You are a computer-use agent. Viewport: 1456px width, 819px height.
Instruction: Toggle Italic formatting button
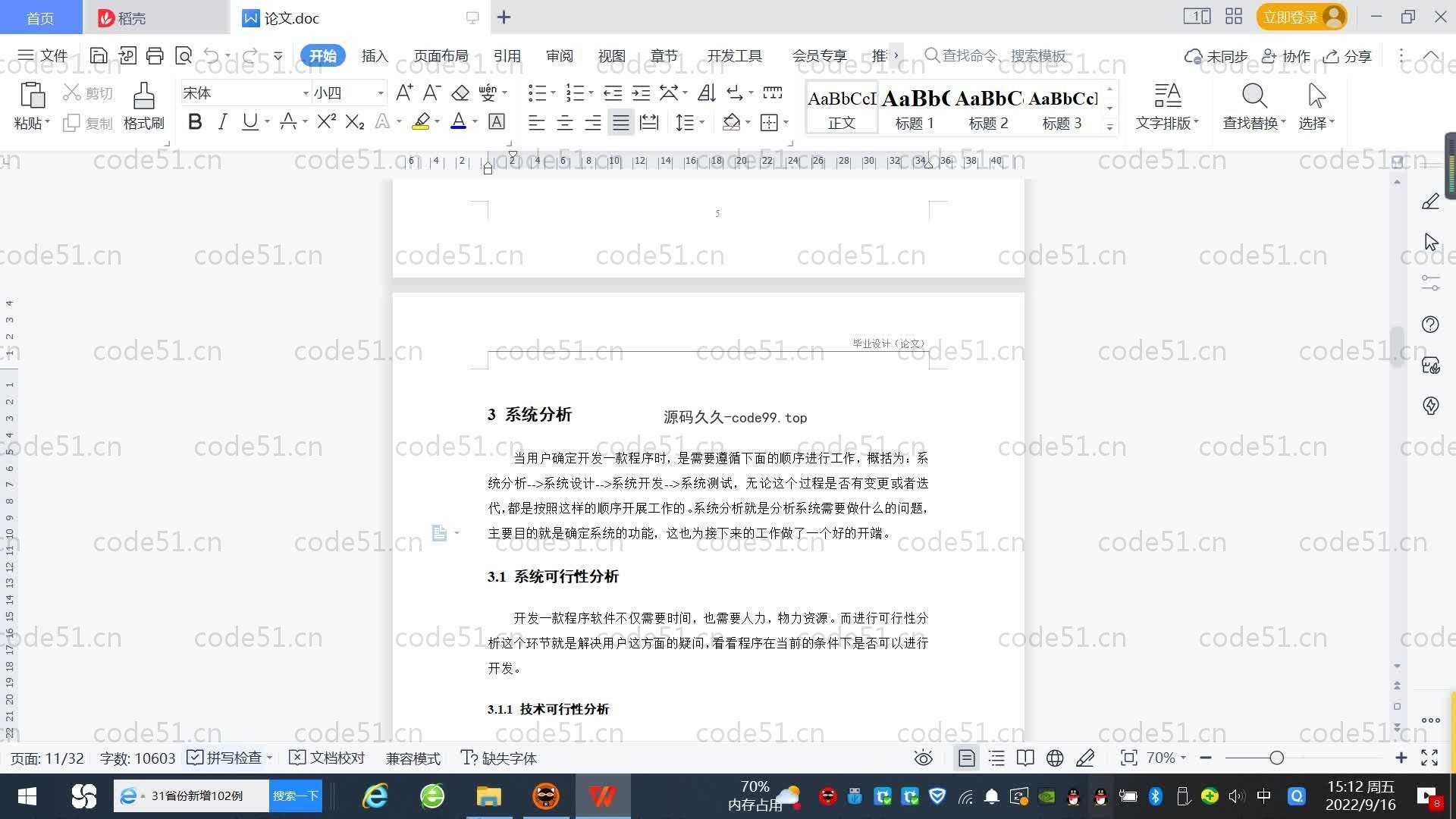[x=222, y=122]
